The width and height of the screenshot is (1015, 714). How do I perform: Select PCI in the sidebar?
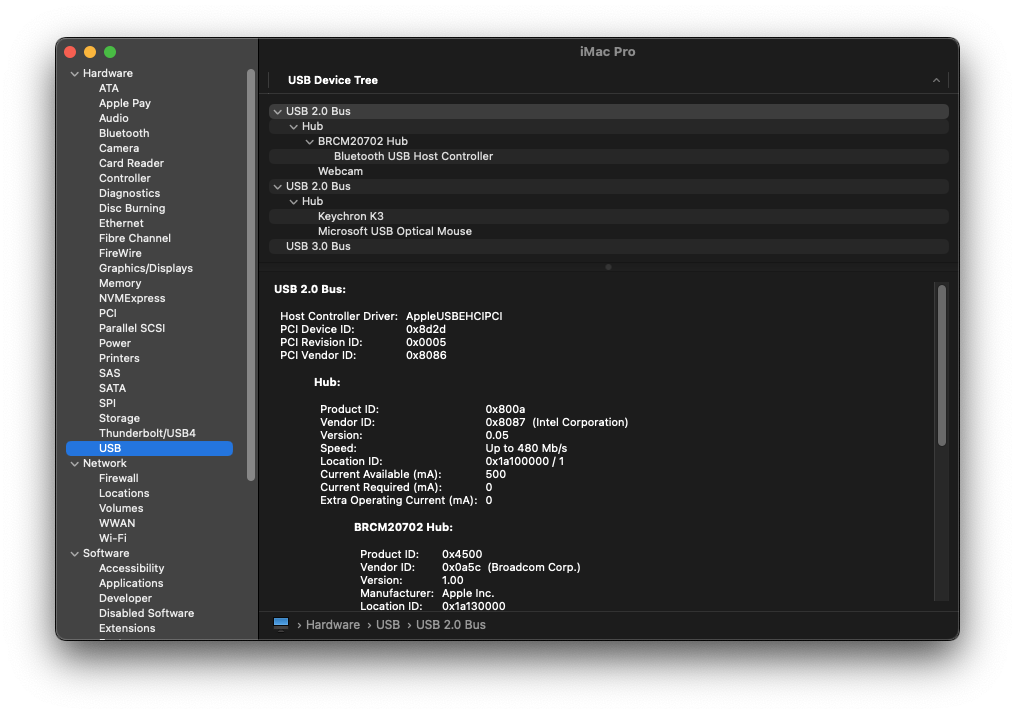pyautogui.click(x=107, y=313)
